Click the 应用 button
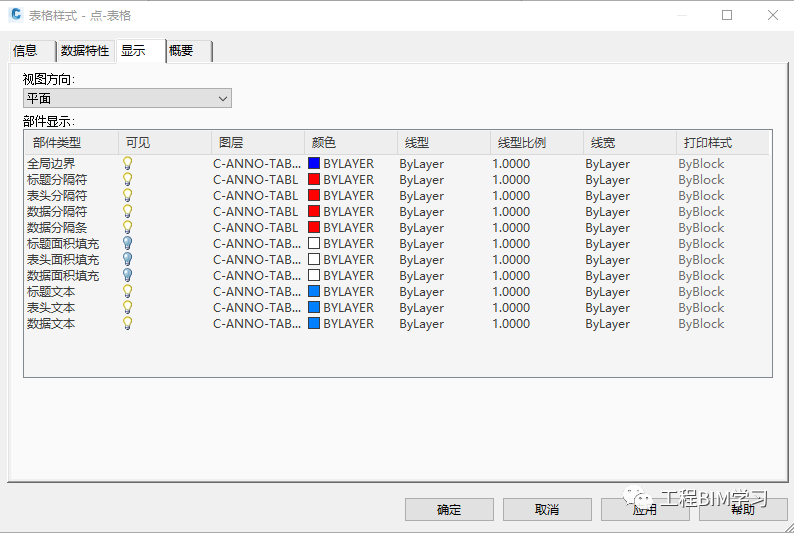This screenshot has height=533, width=794. [645, 509]
